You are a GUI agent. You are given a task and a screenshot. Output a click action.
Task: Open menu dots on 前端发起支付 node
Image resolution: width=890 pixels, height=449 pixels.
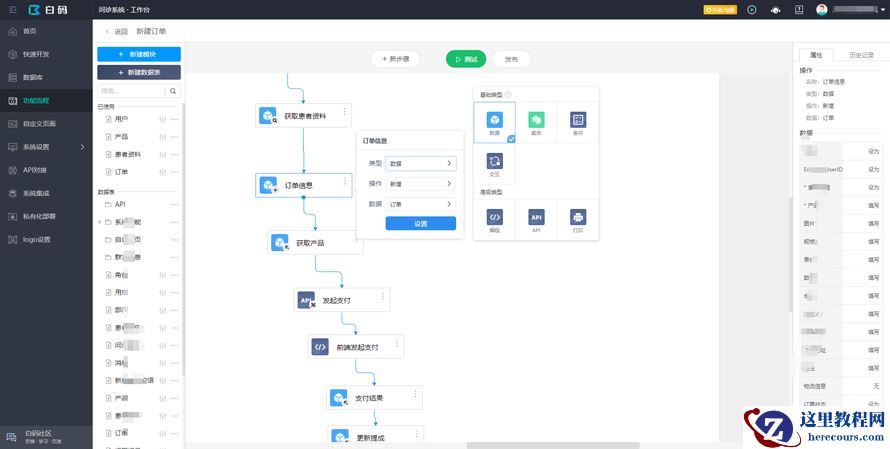point(397,342)
